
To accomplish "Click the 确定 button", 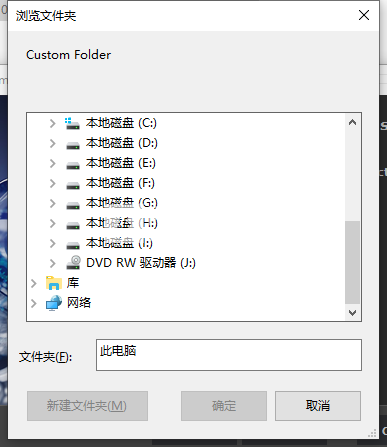I will tap(224, 406).
